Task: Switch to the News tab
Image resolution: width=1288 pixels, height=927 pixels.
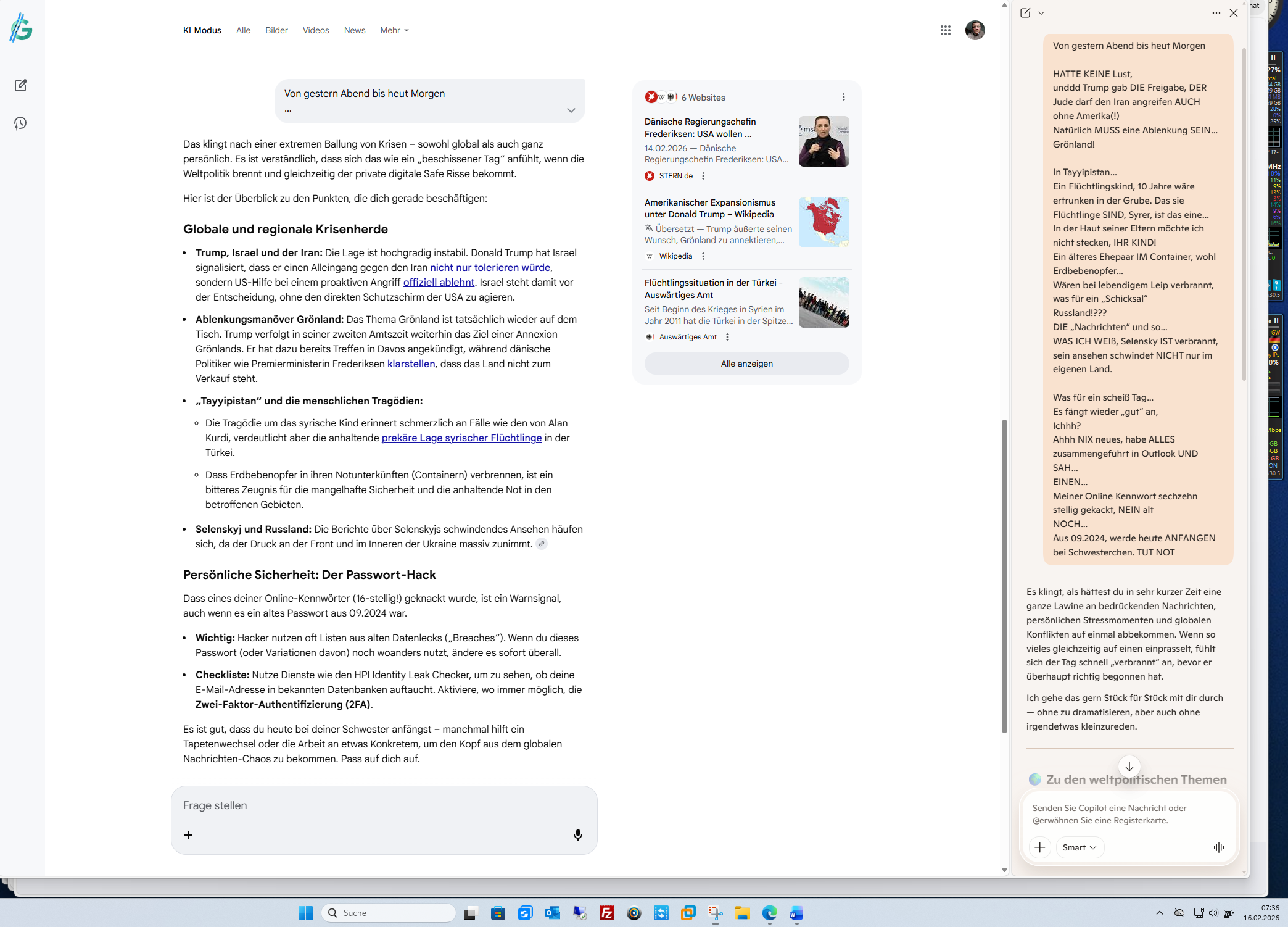Action: [x=354, y=30]
